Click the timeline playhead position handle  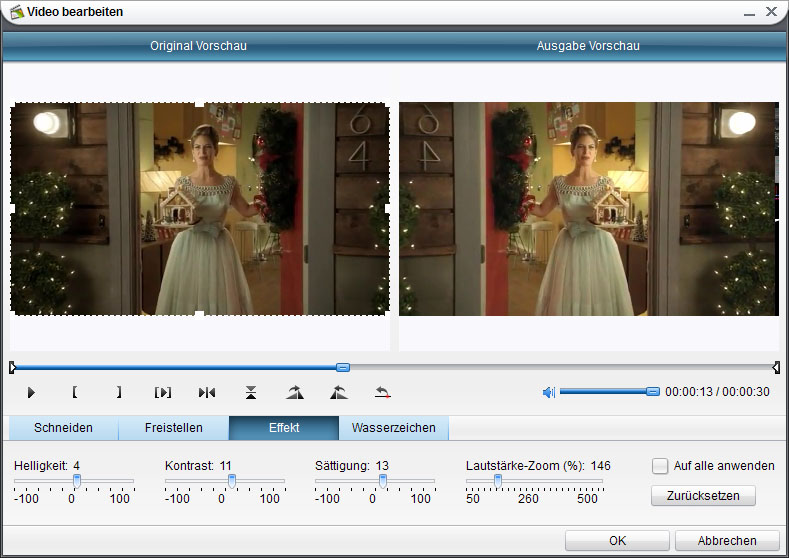[x=343, y=368]
